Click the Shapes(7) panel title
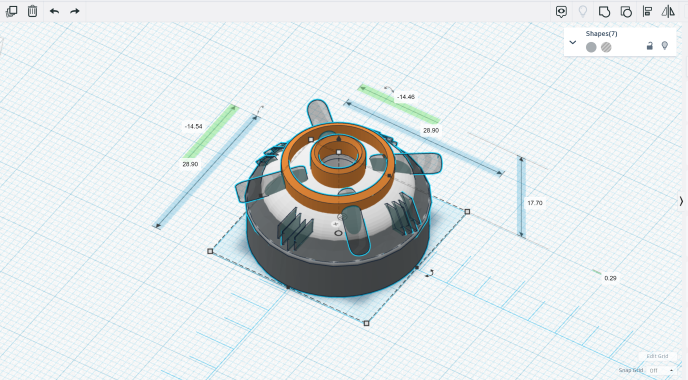The width and height of the screenshot is (688, 380). coord(601,34)
